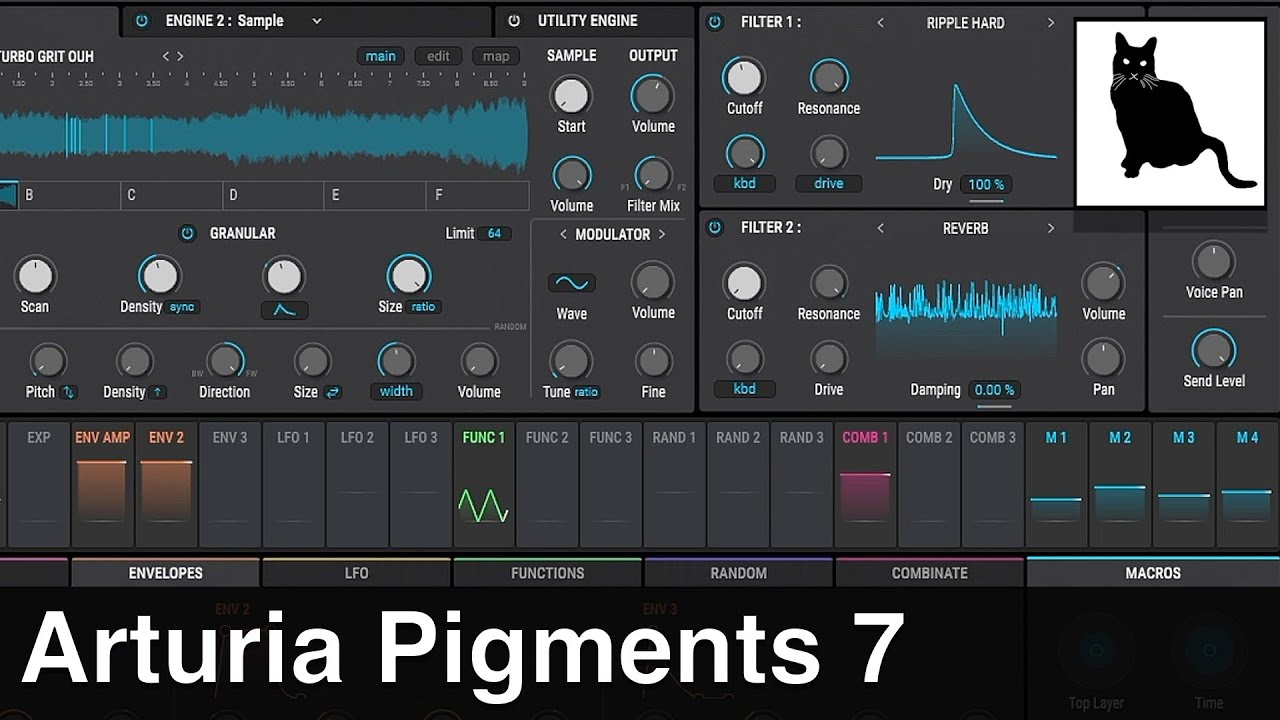This screenshot has height=720, width=1280.
Task: Toggle the Utility Engine power button
Action: [514, 21]
